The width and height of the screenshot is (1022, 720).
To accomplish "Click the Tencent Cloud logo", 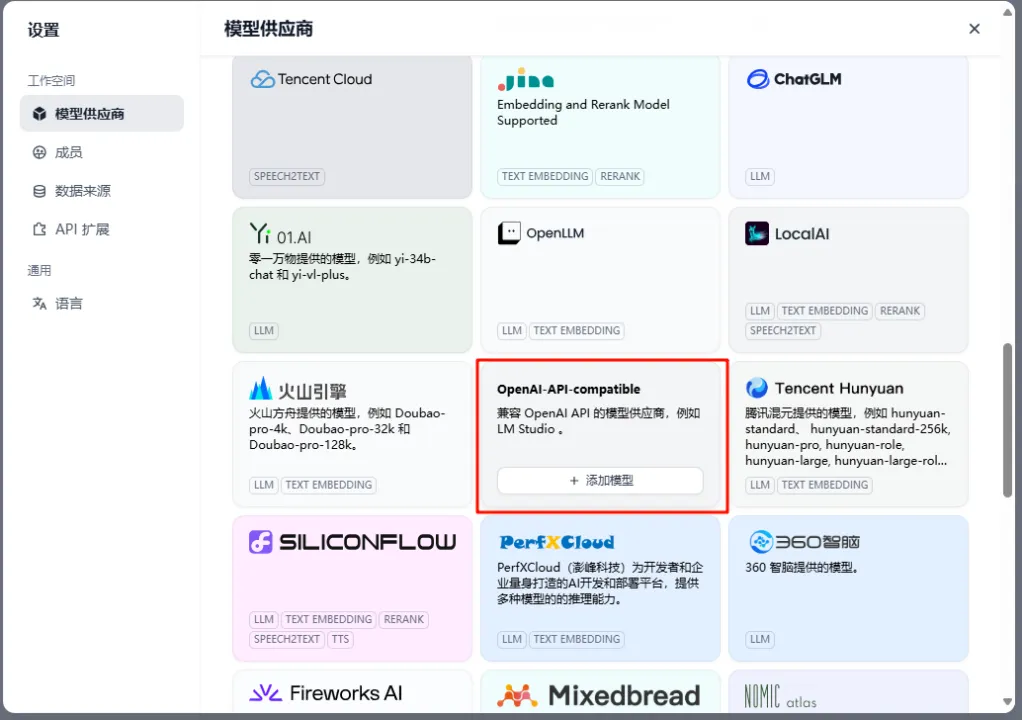I will tap(311, 79).
